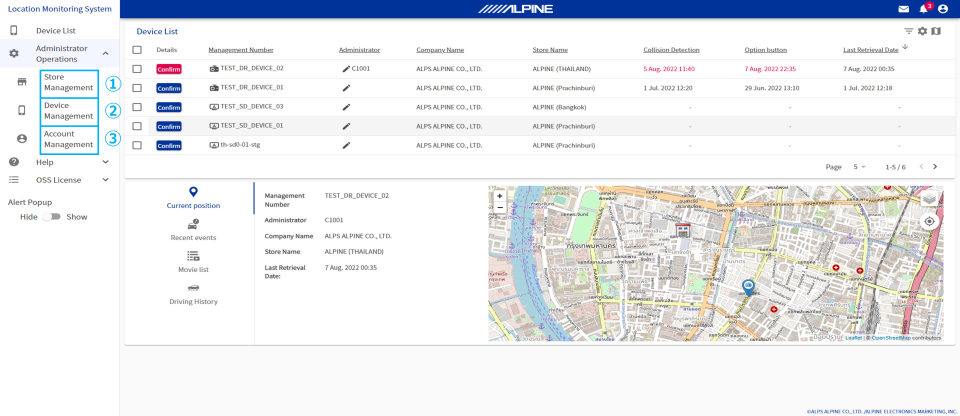Check the box for TEST_DR_DEVICE_01 row
Screen dimensions: 960x416
pyautogui.click(x=137, y=88)
